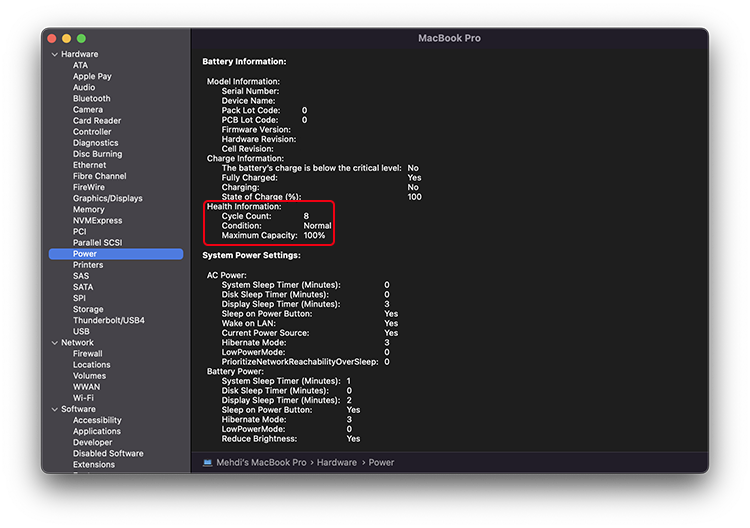Open Applications under Software
The width and height of the screenshot is (750, 528).
[x=97, y=431]
